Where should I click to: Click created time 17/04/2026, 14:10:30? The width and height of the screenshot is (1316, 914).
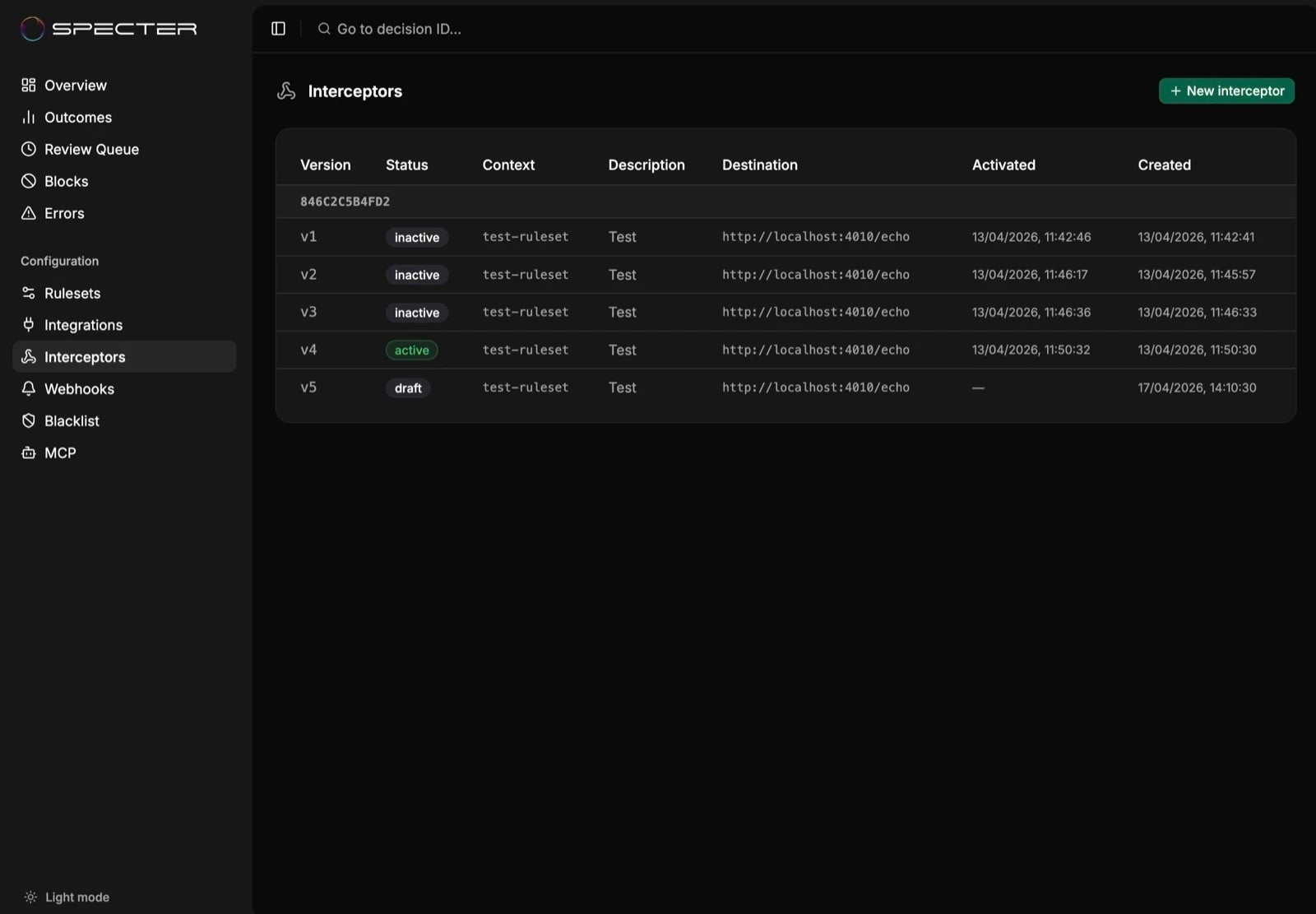pos(1197,387)
